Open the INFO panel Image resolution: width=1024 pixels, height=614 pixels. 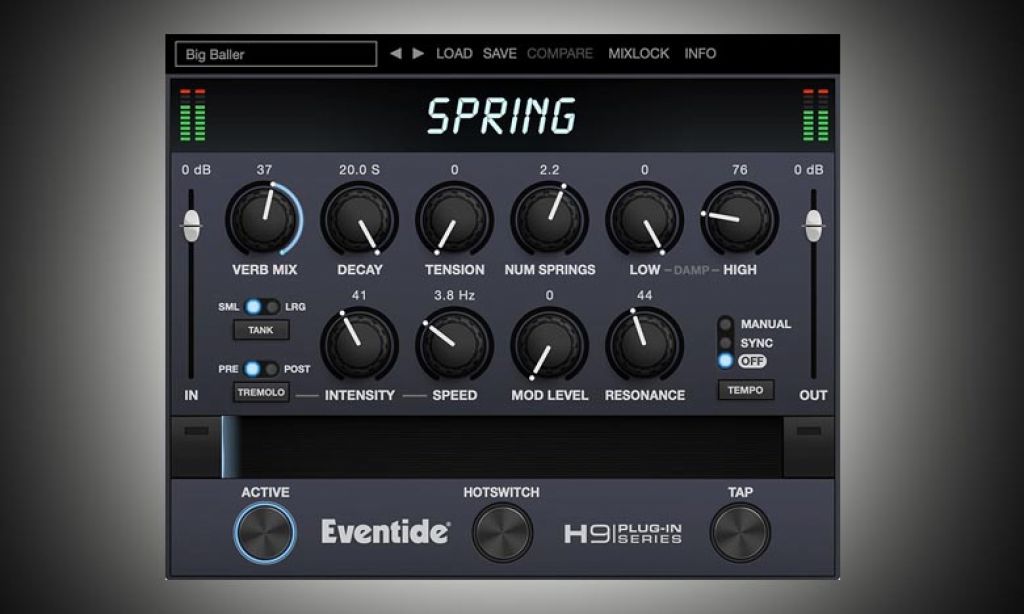click(700, 54)
